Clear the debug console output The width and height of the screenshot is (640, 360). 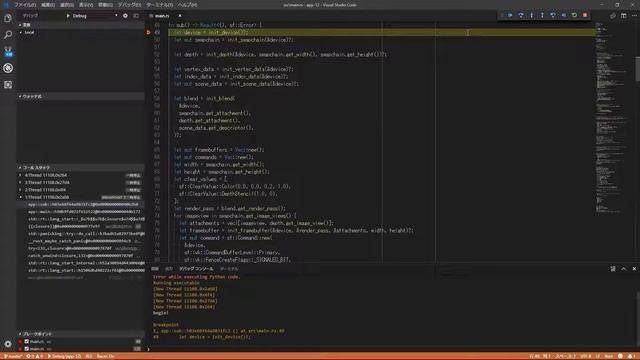click(x=613, y=269)
